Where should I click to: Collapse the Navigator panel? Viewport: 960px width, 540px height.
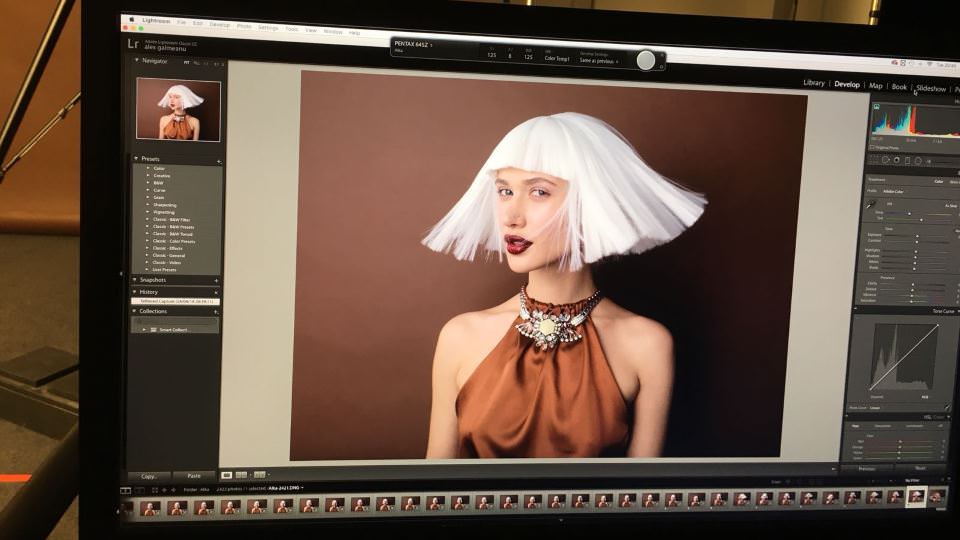point(137,61)
